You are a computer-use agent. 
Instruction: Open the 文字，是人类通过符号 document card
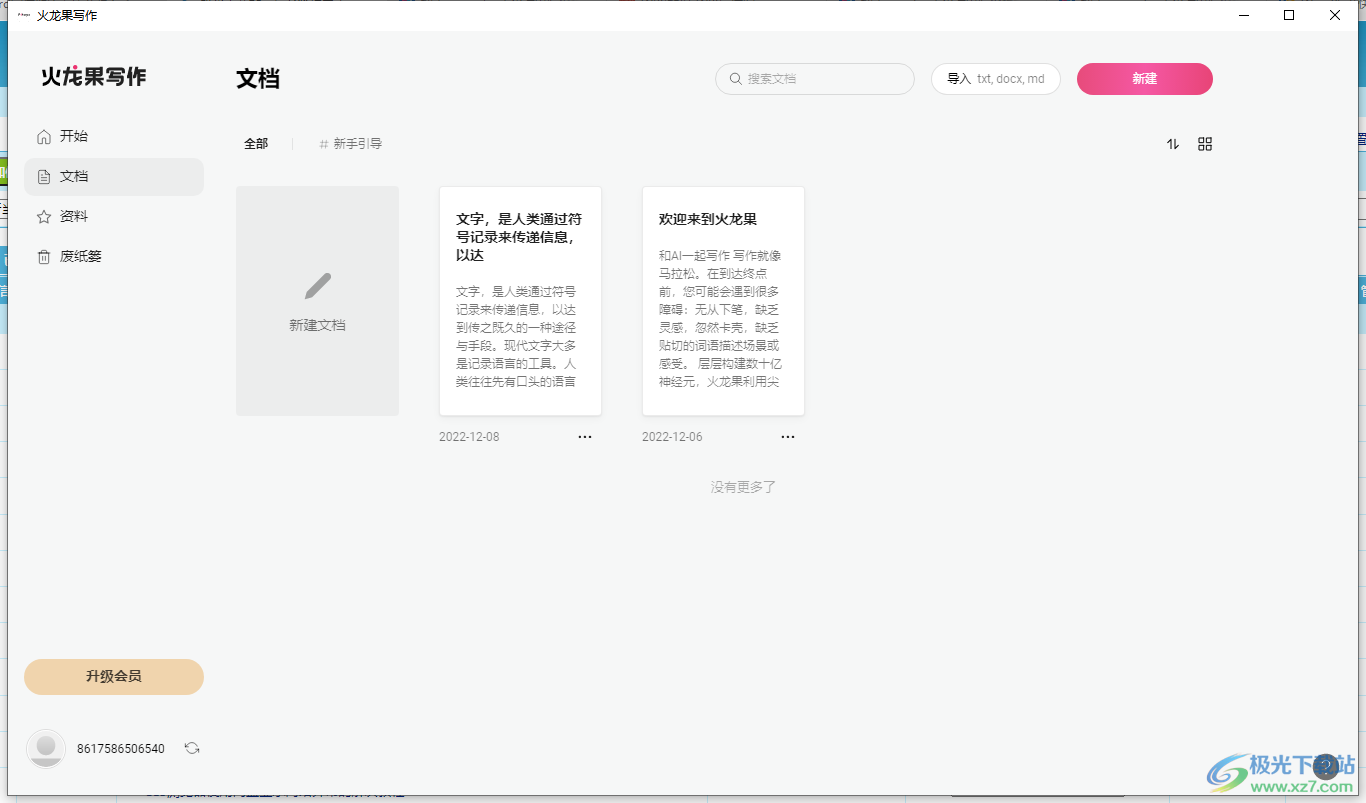(520, 301)
